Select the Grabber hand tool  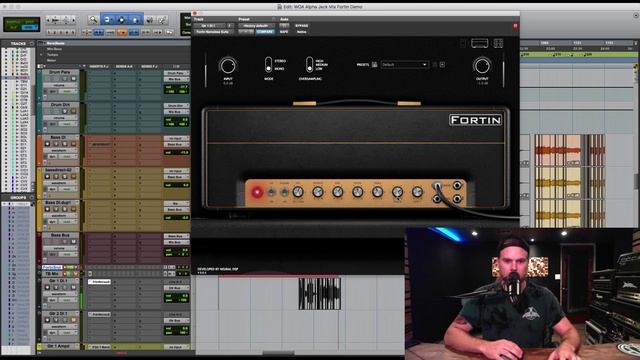(136, 19)
